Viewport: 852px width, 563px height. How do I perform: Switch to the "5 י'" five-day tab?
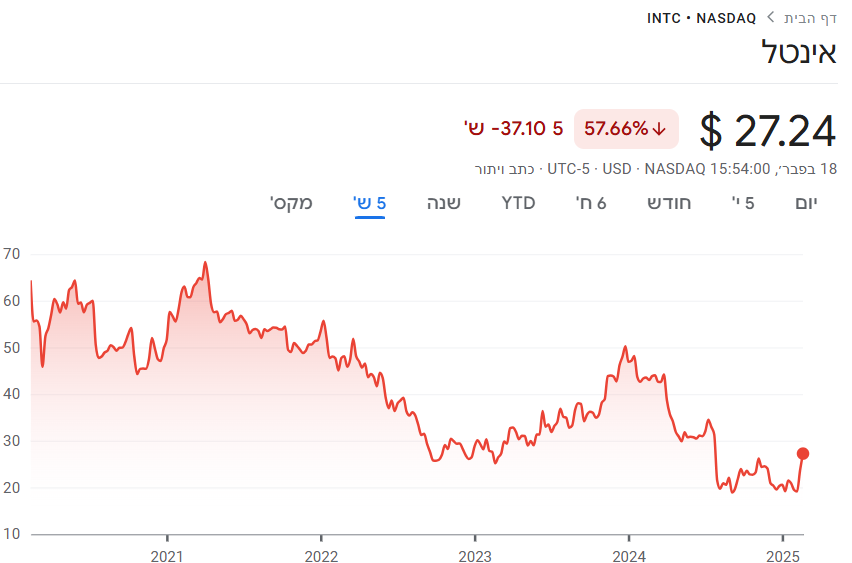pos(743,204)
